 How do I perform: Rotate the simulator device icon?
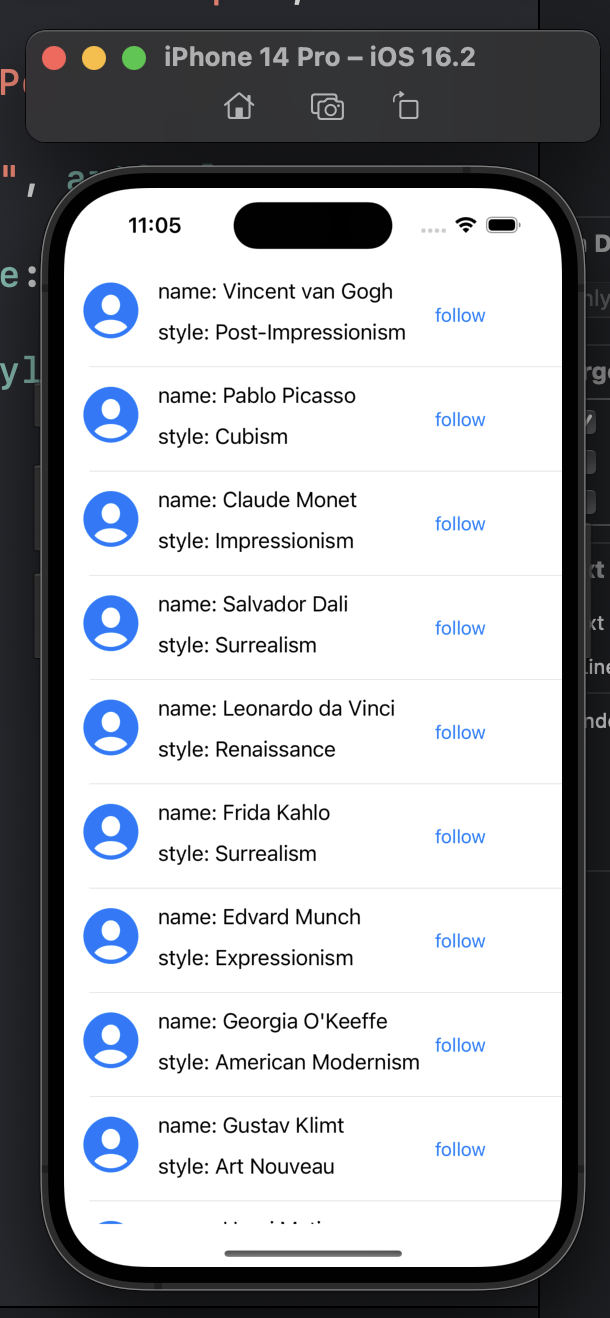[x=405, y=106]
